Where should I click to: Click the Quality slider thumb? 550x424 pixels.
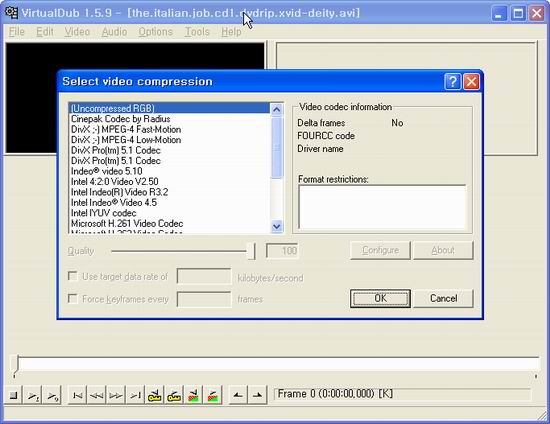click(251, 251)
